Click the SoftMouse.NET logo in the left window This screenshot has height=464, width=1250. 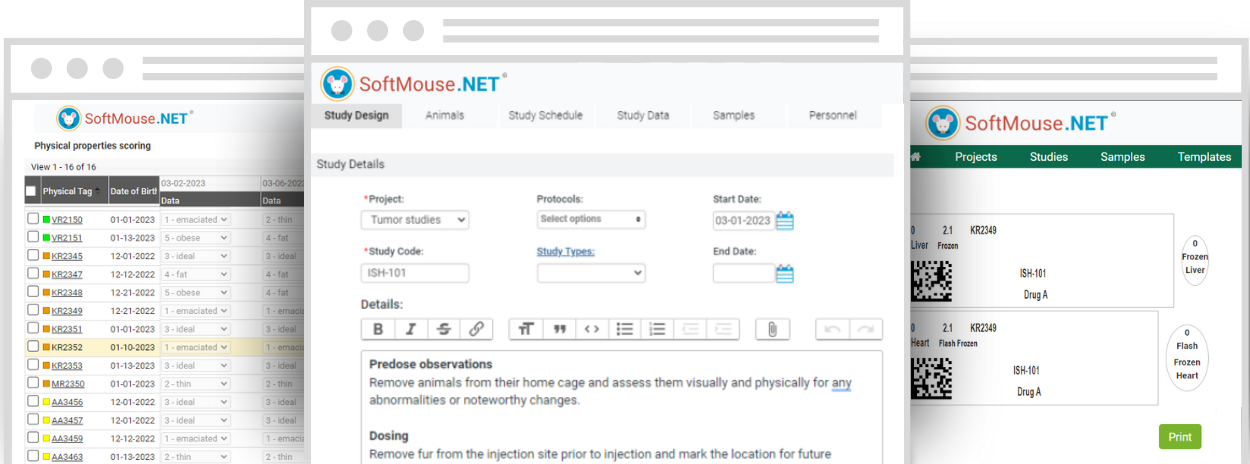[124, 118]
